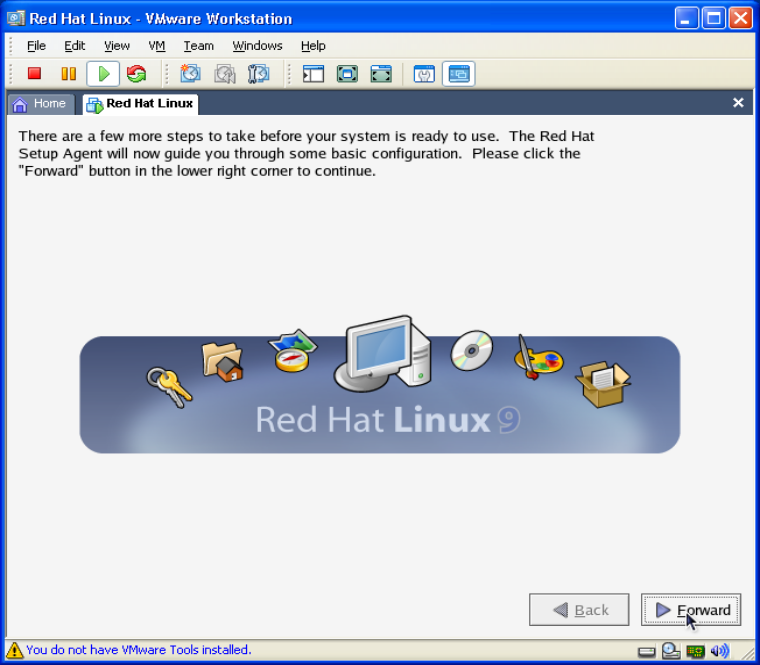Click the sound device status icon
The height and width of the screenshot is (665, 760).
pyautogui.click(x=720, y=652)
